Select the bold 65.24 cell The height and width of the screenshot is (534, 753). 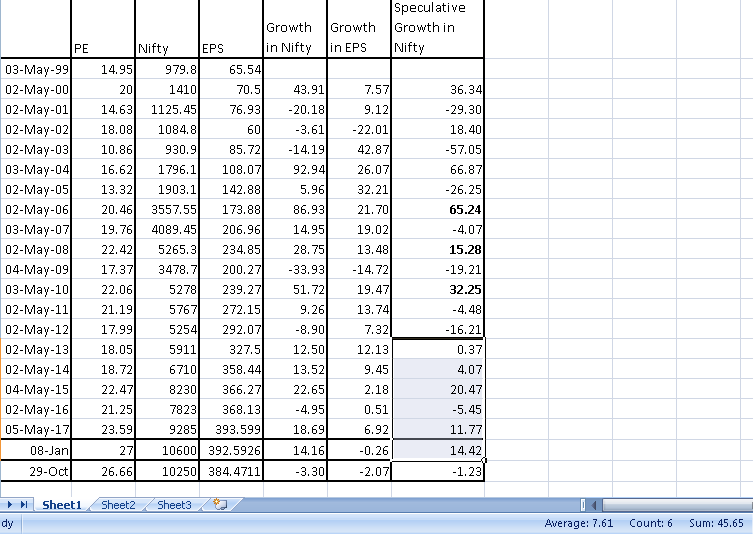[437, 210]
